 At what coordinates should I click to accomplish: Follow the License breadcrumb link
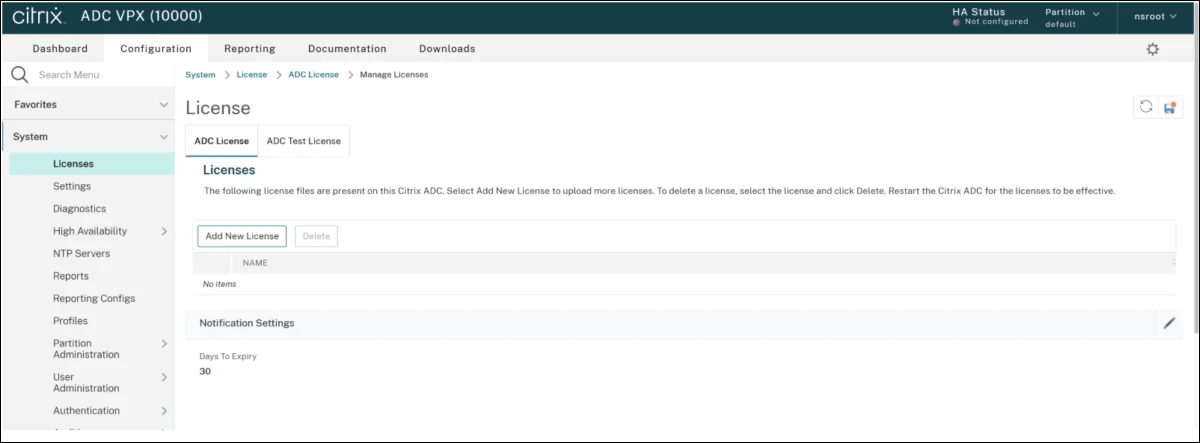pyautogui.click(x=252, y=75)
